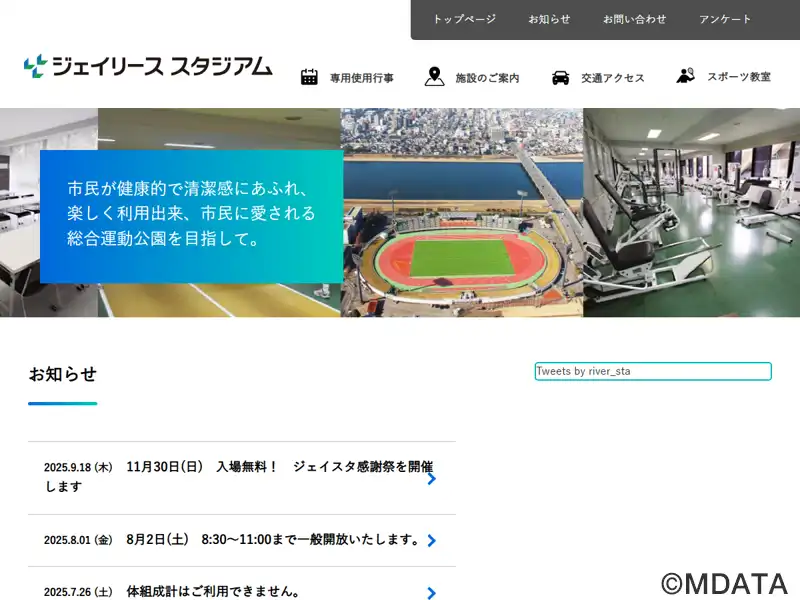Click the blue slogan banner 市民が健康的で

(191, 216)
